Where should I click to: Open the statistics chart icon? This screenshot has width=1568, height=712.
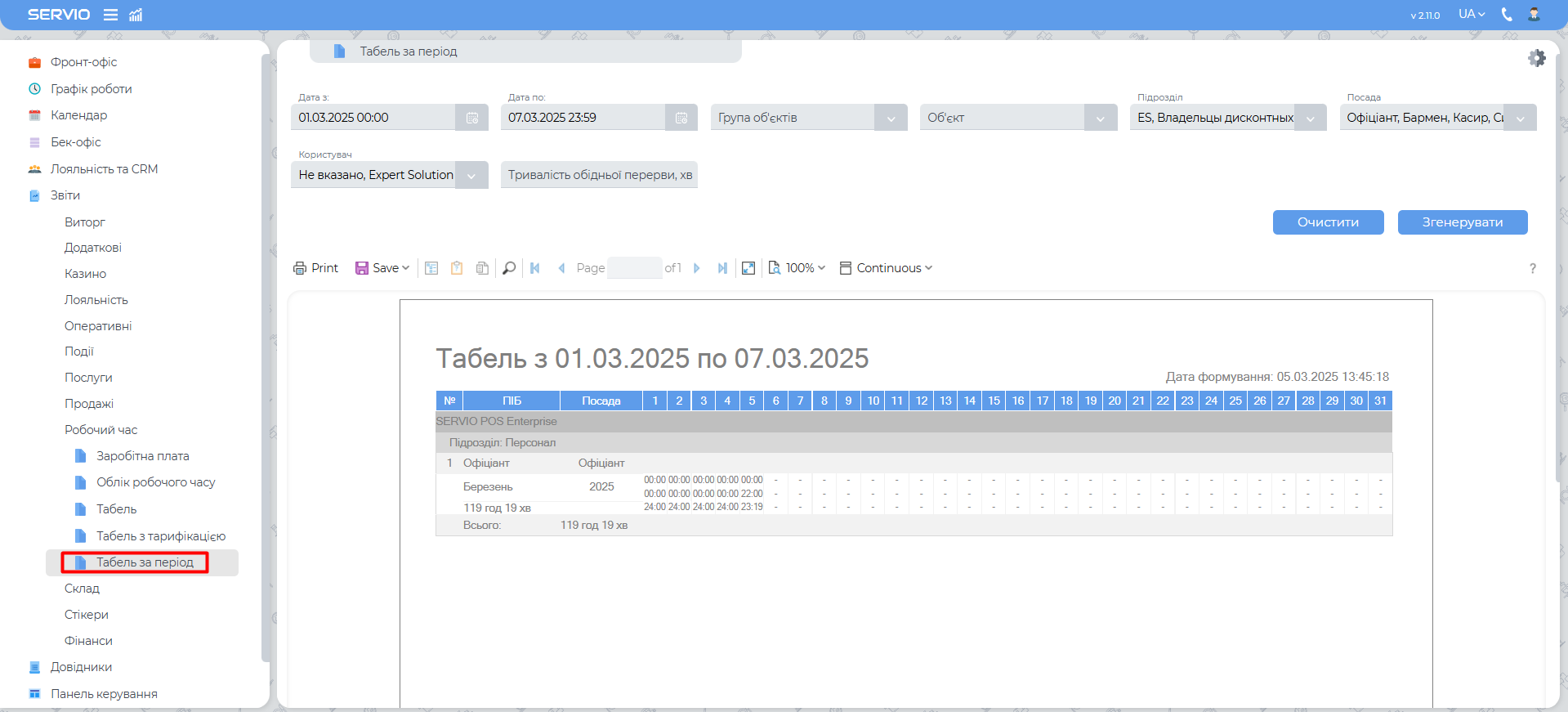coord(136,15)
